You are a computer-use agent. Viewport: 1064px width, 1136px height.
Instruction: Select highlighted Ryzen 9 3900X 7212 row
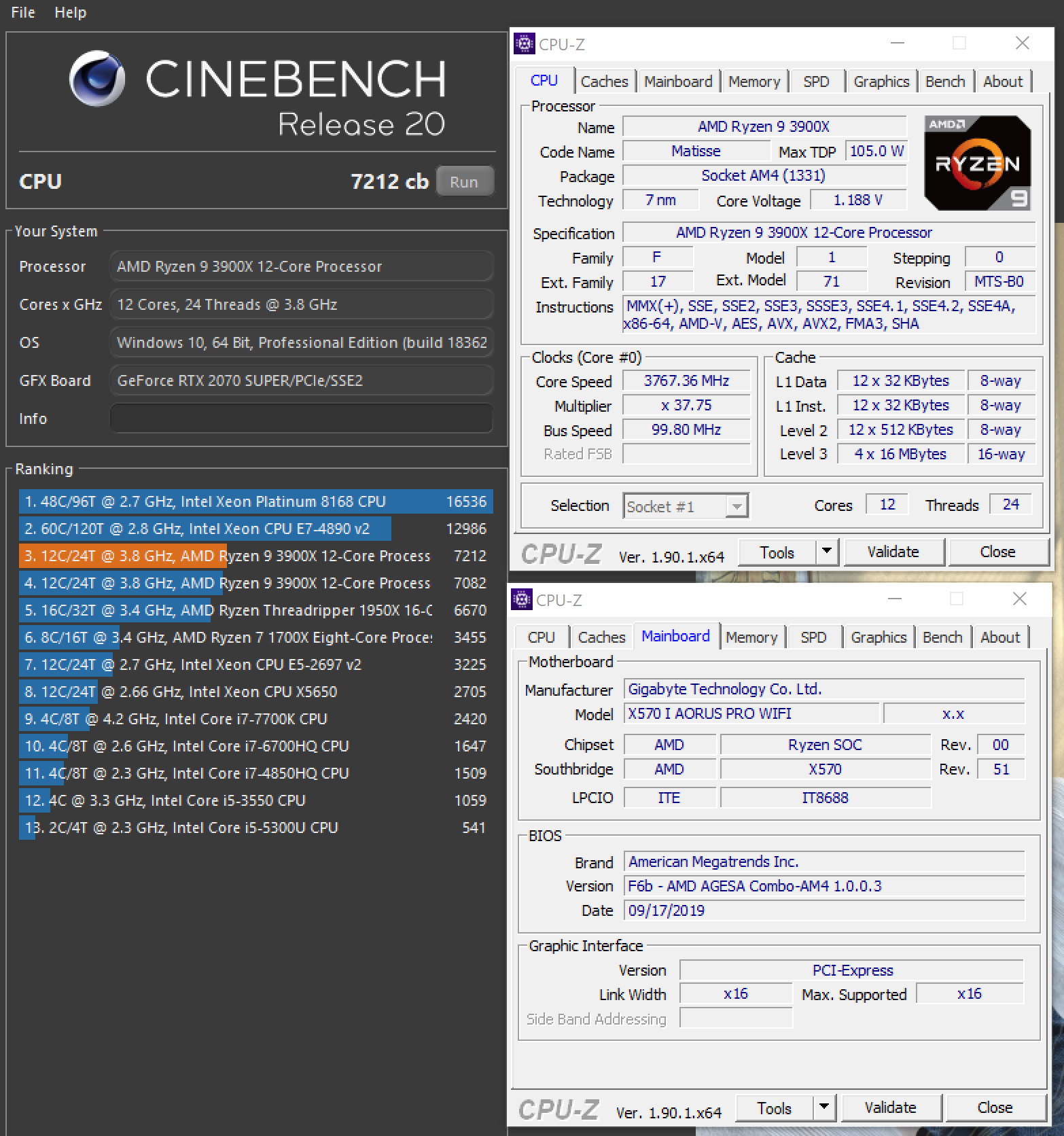[256, 556]
